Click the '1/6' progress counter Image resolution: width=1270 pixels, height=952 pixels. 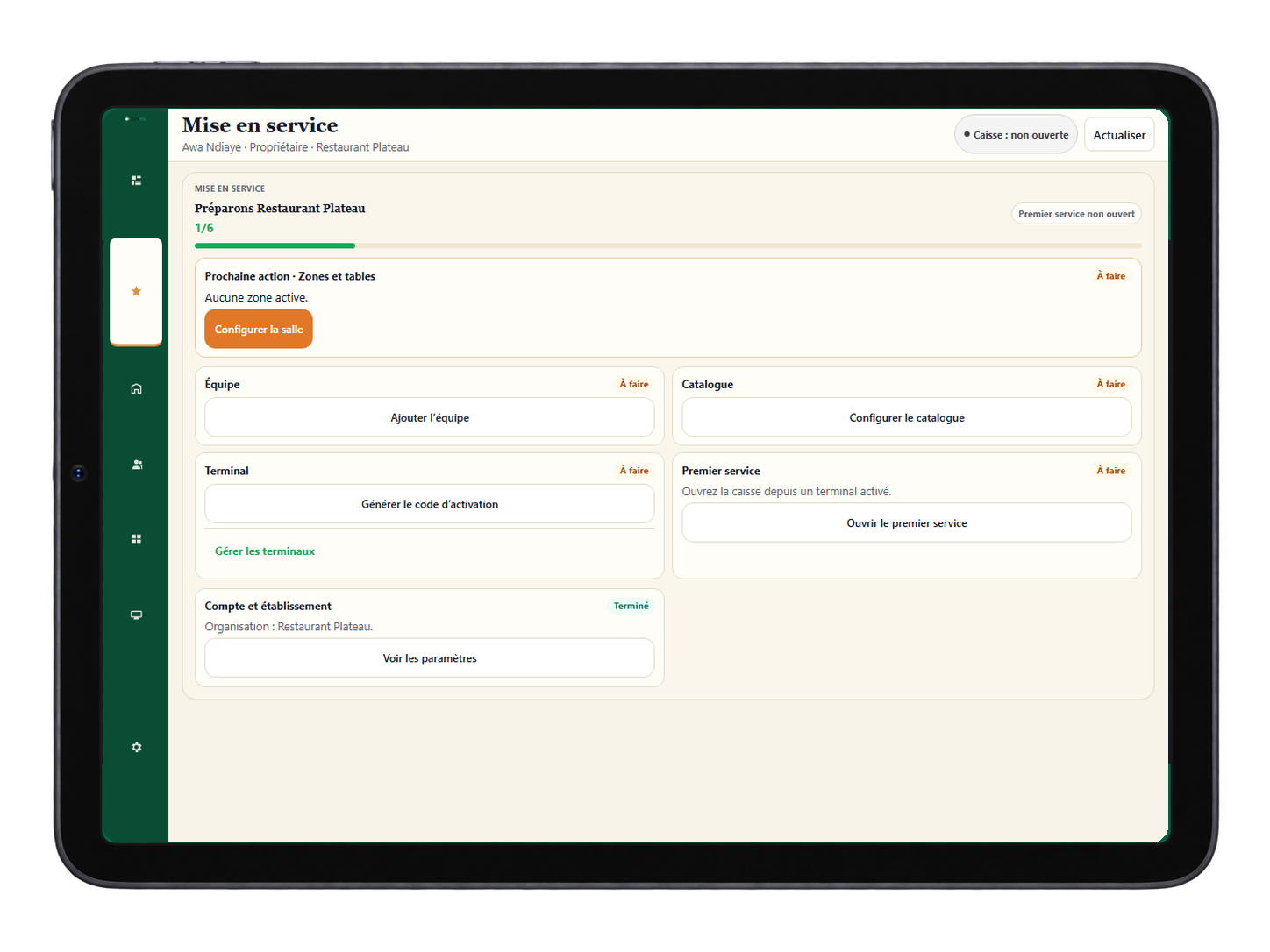[x=204, y=228]
